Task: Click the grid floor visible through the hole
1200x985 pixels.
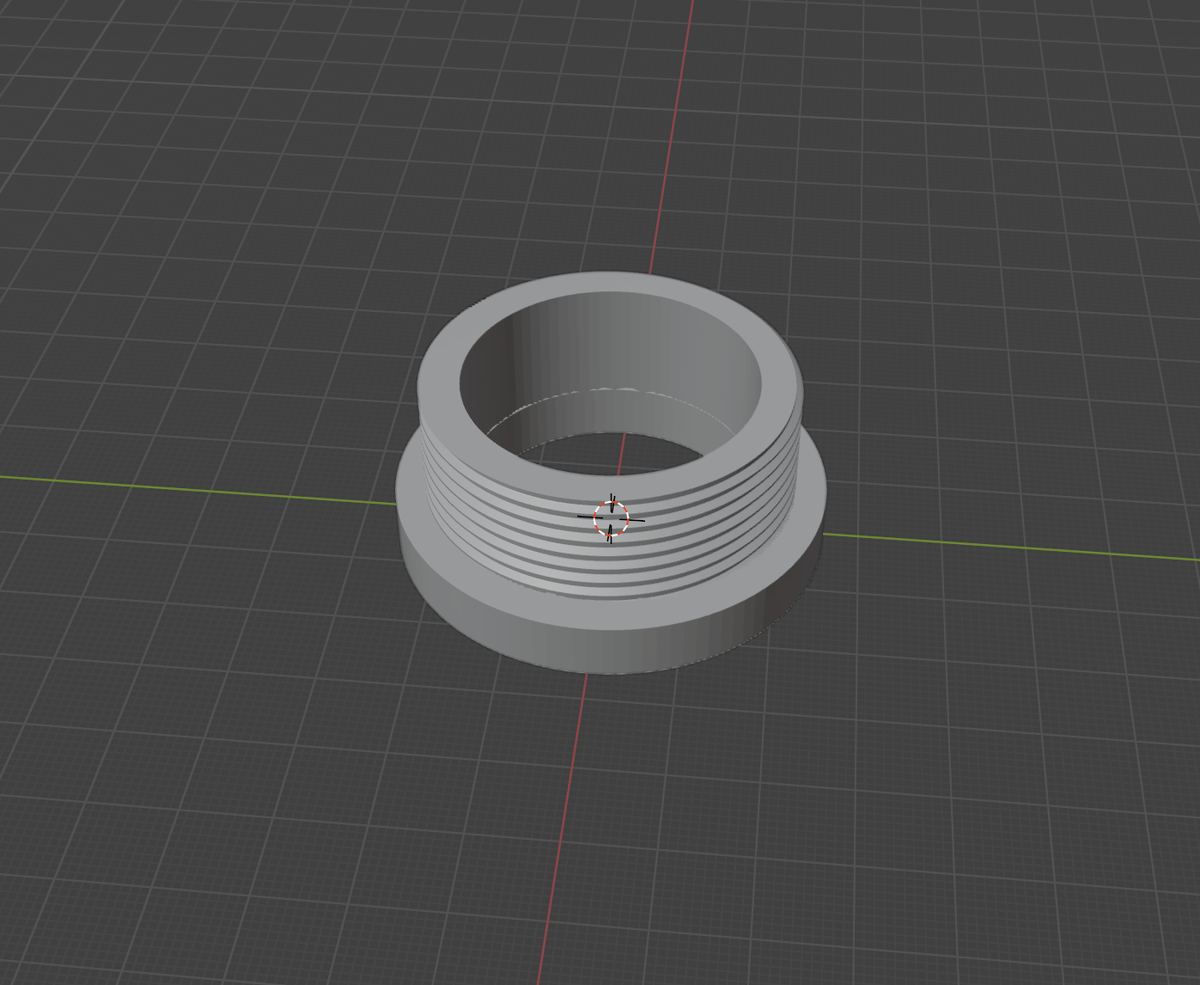Action: point(580,452)
